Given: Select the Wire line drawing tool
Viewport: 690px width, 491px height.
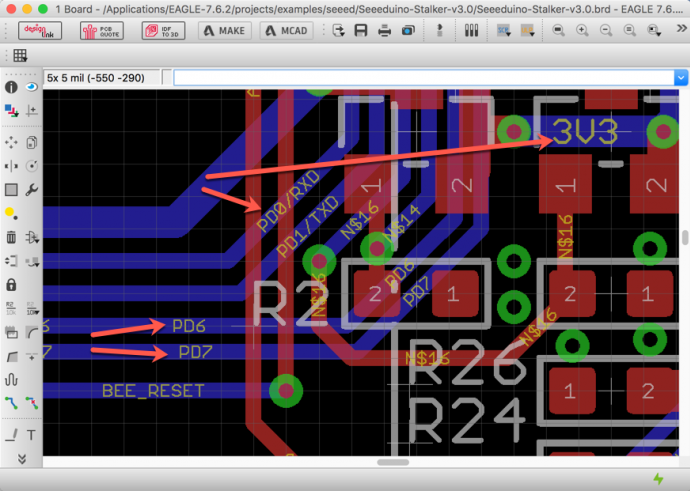Looking at the screenshot, I should (11, 435).
